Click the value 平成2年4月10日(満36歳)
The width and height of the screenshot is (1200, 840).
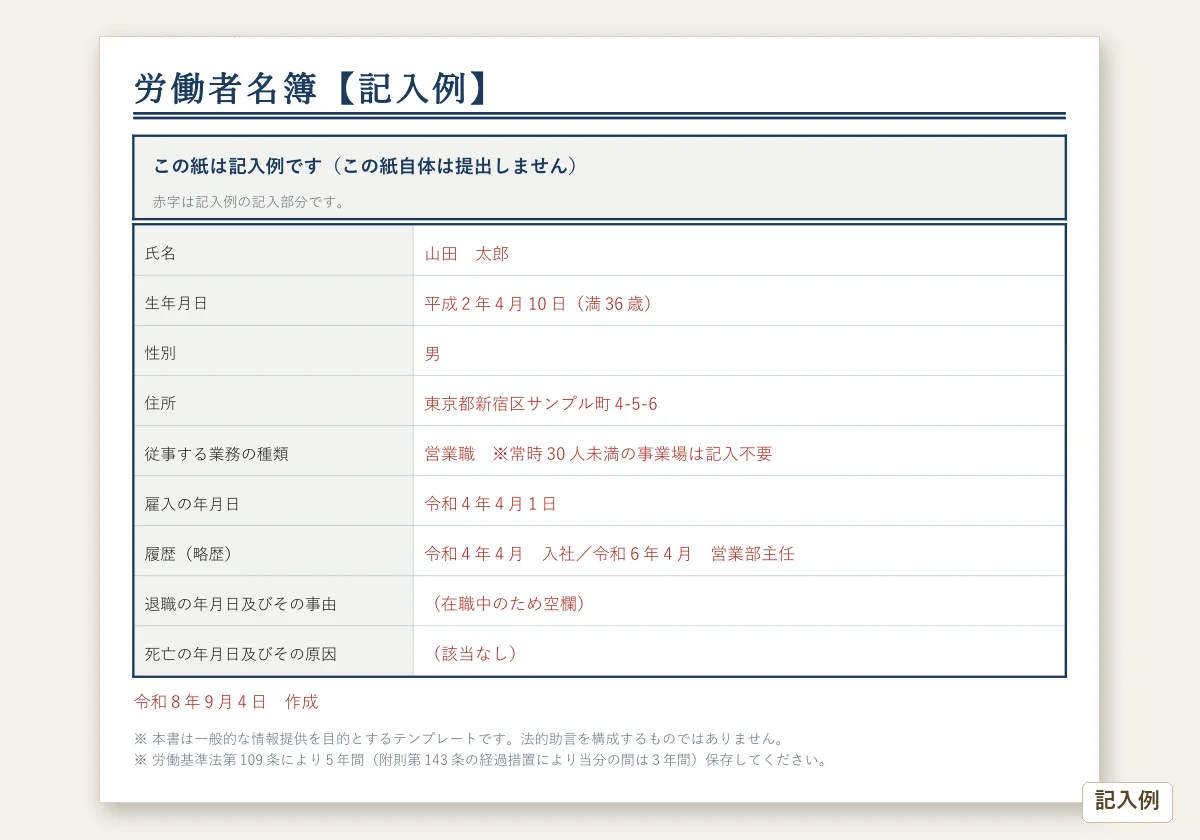(540, 304)
